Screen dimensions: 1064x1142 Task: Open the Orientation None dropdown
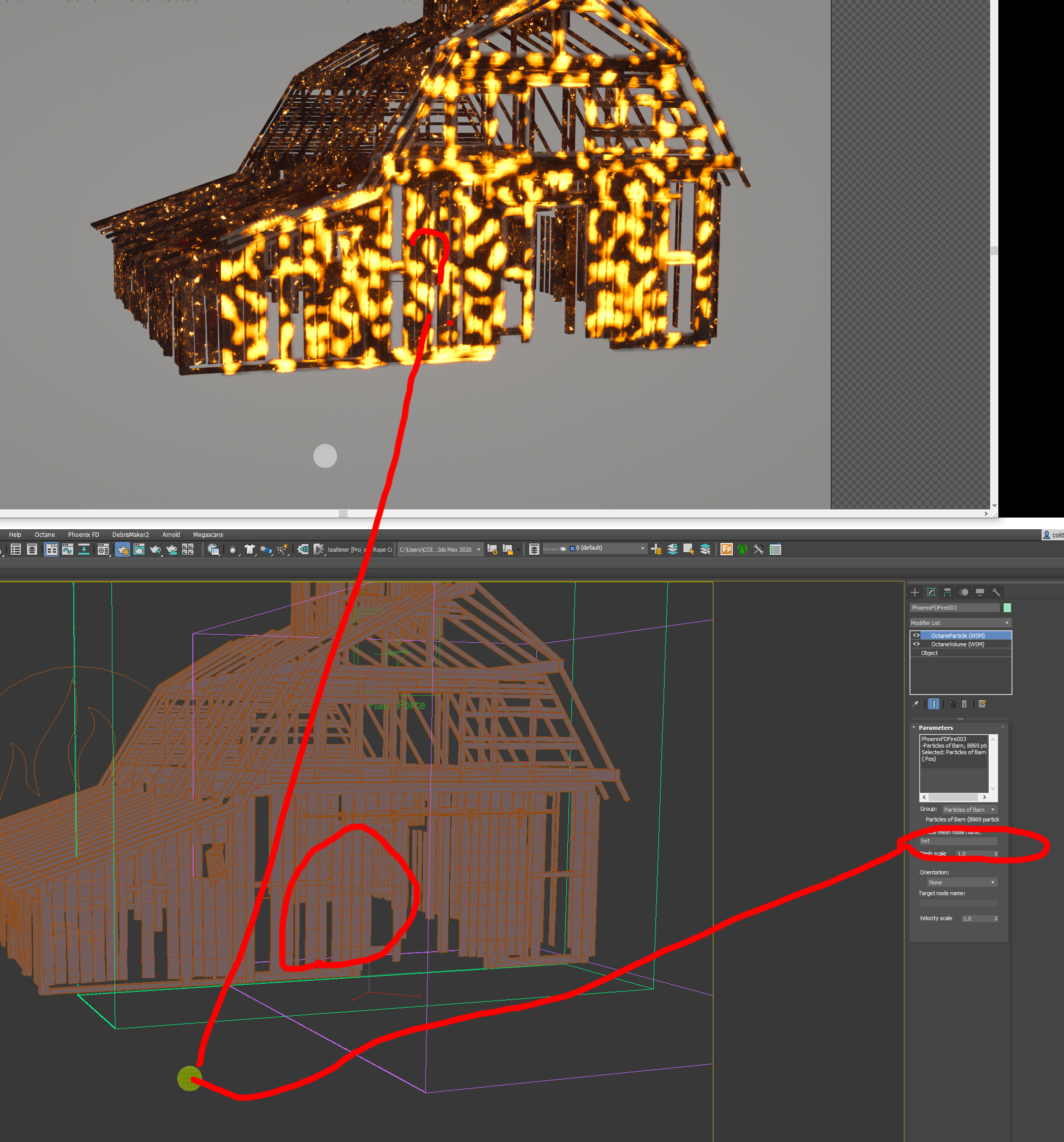pos(962,882)
